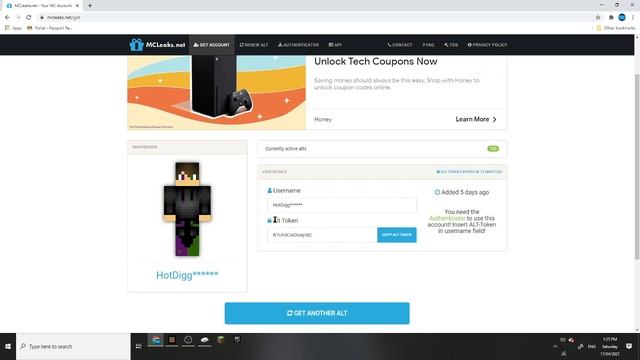Open the Contact page link
640x360 pixels.
(400, 45)
